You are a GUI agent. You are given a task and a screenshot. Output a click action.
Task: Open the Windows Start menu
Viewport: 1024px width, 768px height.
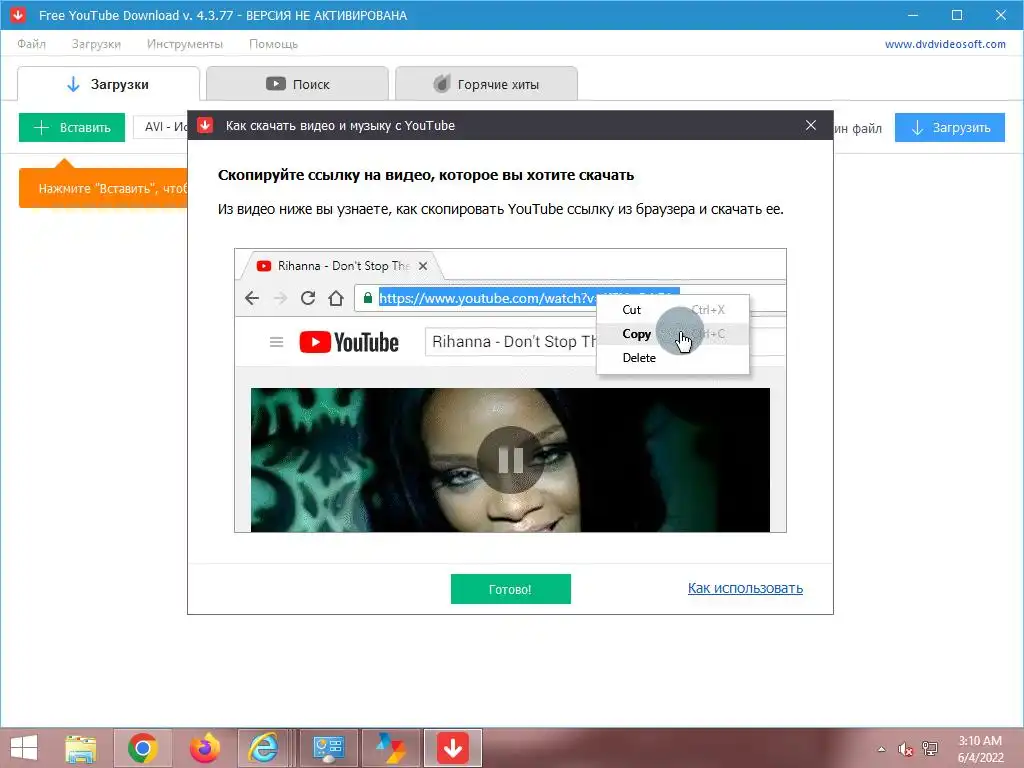tap(24, 748)
